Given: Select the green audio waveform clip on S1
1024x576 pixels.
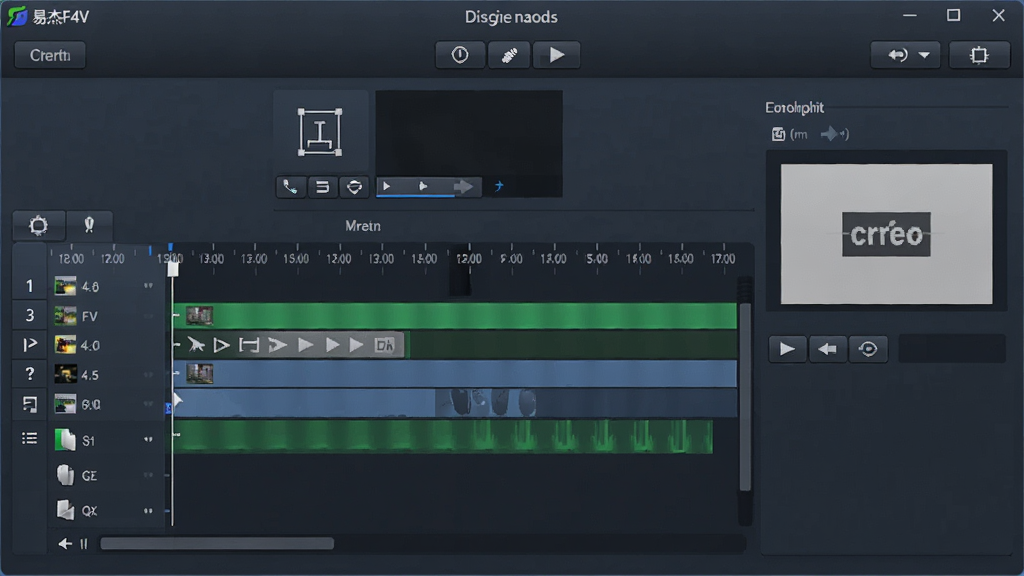Looking at the screenshot, I should 443,436.
